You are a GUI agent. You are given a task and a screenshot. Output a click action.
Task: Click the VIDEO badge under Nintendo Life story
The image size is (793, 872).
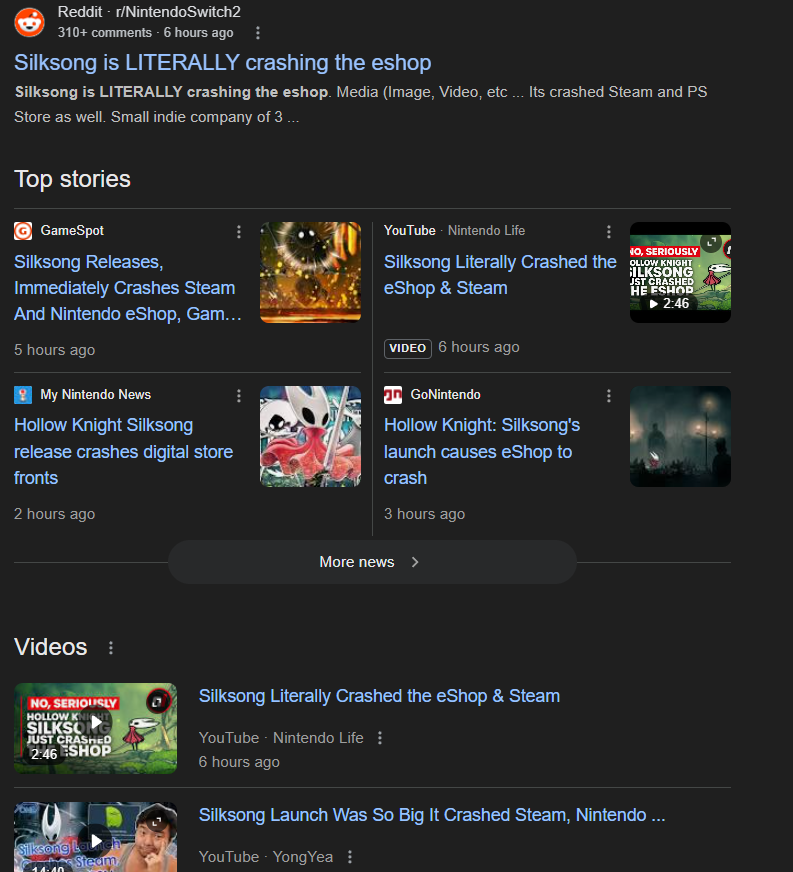[408, 348]
